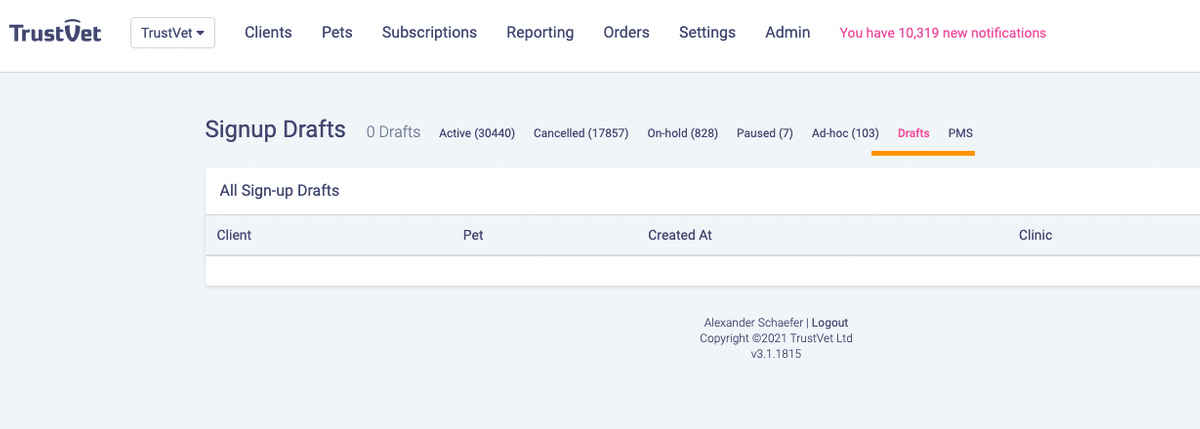Screen dimensions: 1200x429
Task: Select the Drafts tab
Action: (x=913, y=133)
